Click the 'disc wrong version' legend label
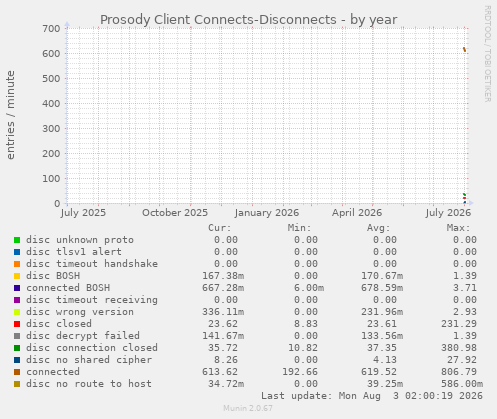Image resolution: width=497 pixels, height=419 pixels. [80, 312]
